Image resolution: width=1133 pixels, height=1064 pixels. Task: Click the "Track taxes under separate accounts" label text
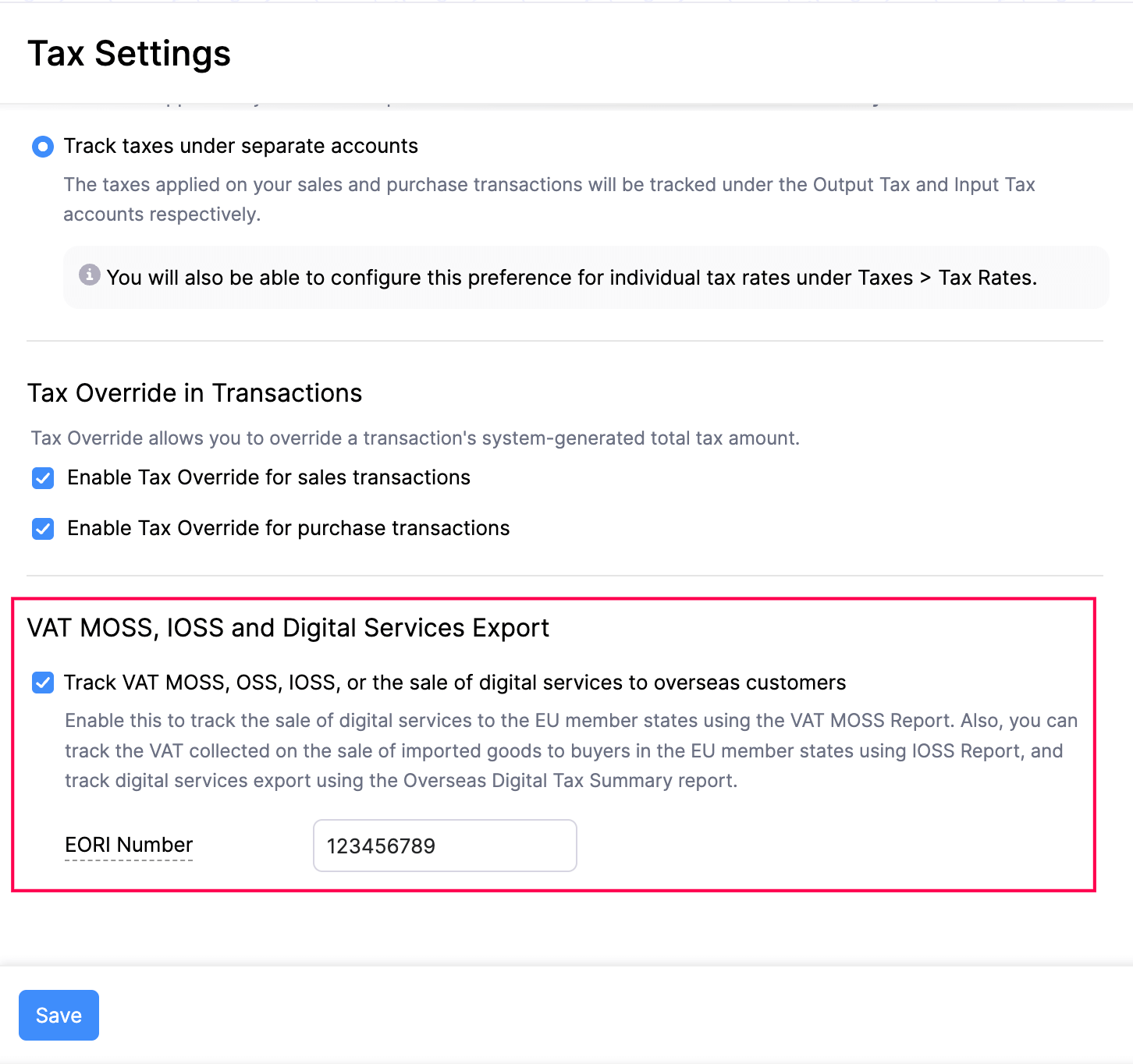tap(240, 147)
